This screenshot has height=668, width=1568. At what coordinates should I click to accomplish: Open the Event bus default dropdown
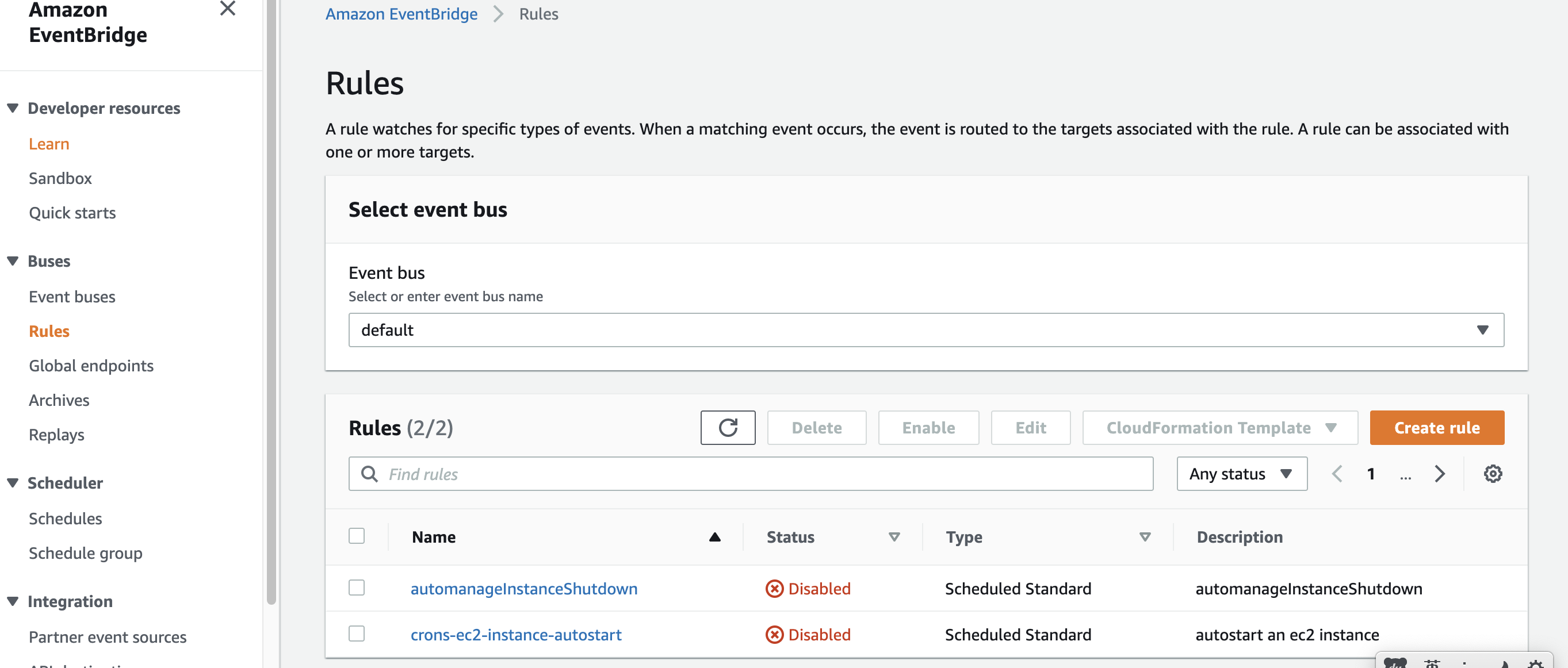pyautogui.click(x=925, y=331)
